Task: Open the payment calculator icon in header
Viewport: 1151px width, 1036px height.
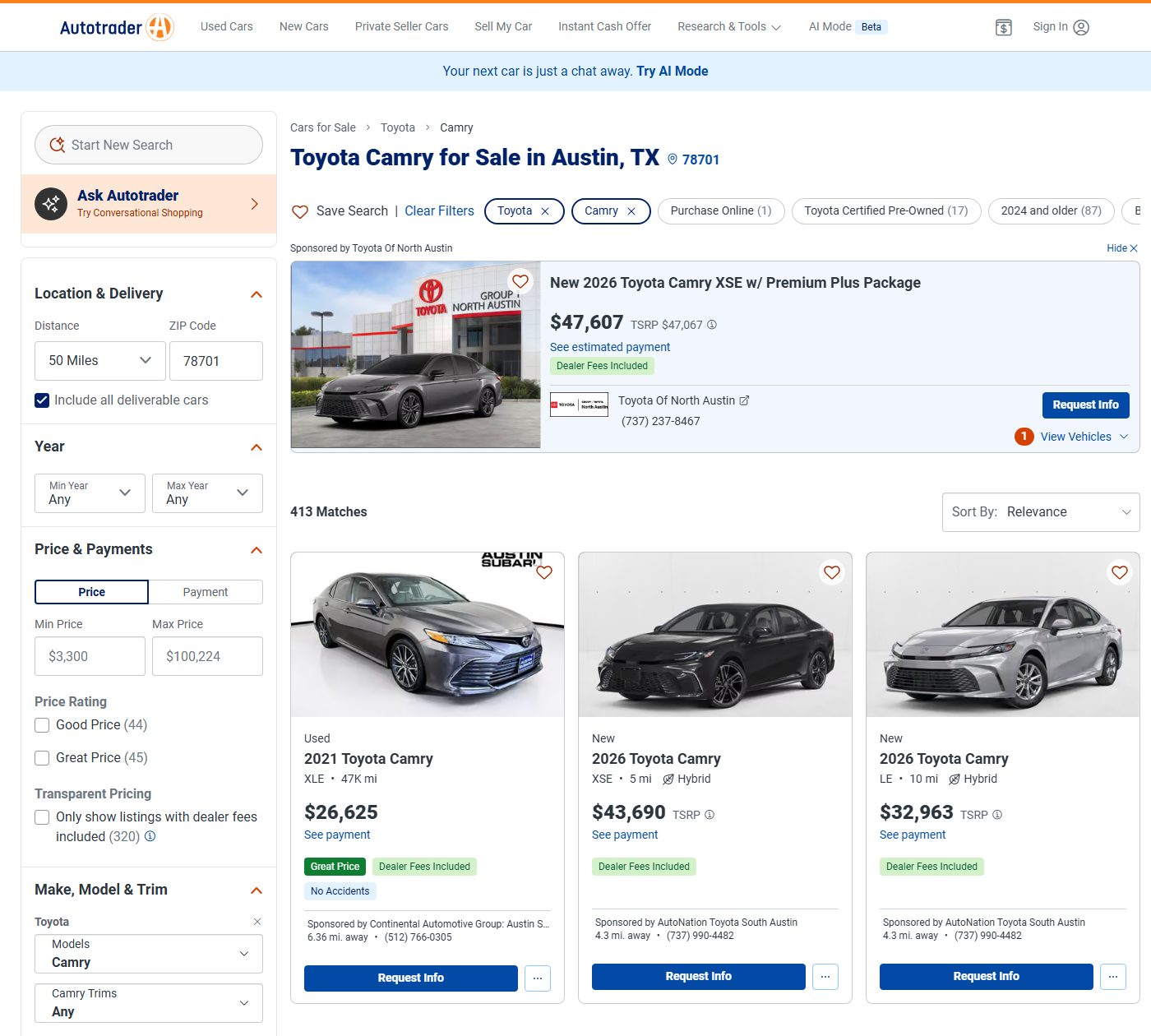Action: [x=1003, y=27]
